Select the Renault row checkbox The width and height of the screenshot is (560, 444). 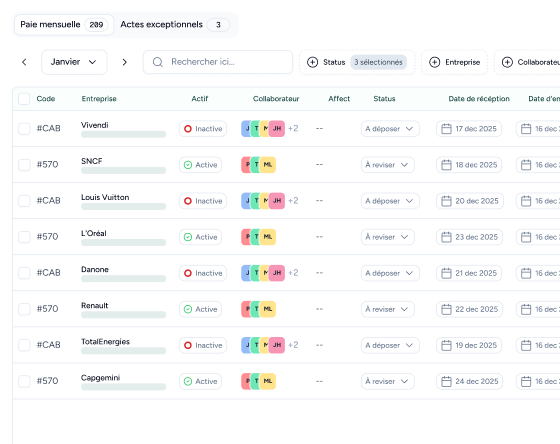(24, 309)
